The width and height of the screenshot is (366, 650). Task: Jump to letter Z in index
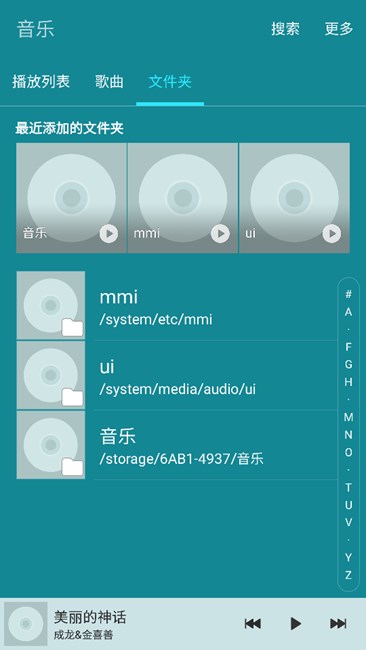point(349,575)
